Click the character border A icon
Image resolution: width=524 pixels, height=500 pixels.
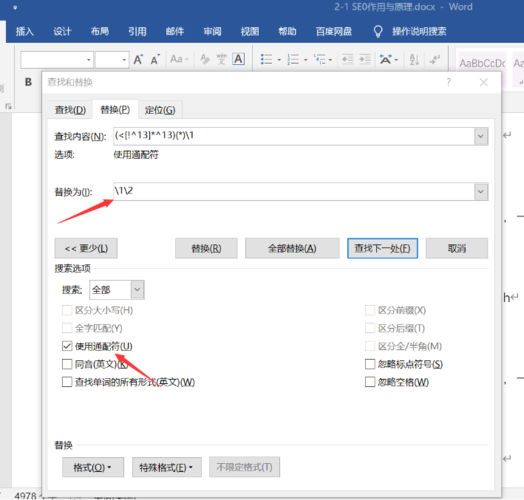pyautogui.click(x=238, y=59)
